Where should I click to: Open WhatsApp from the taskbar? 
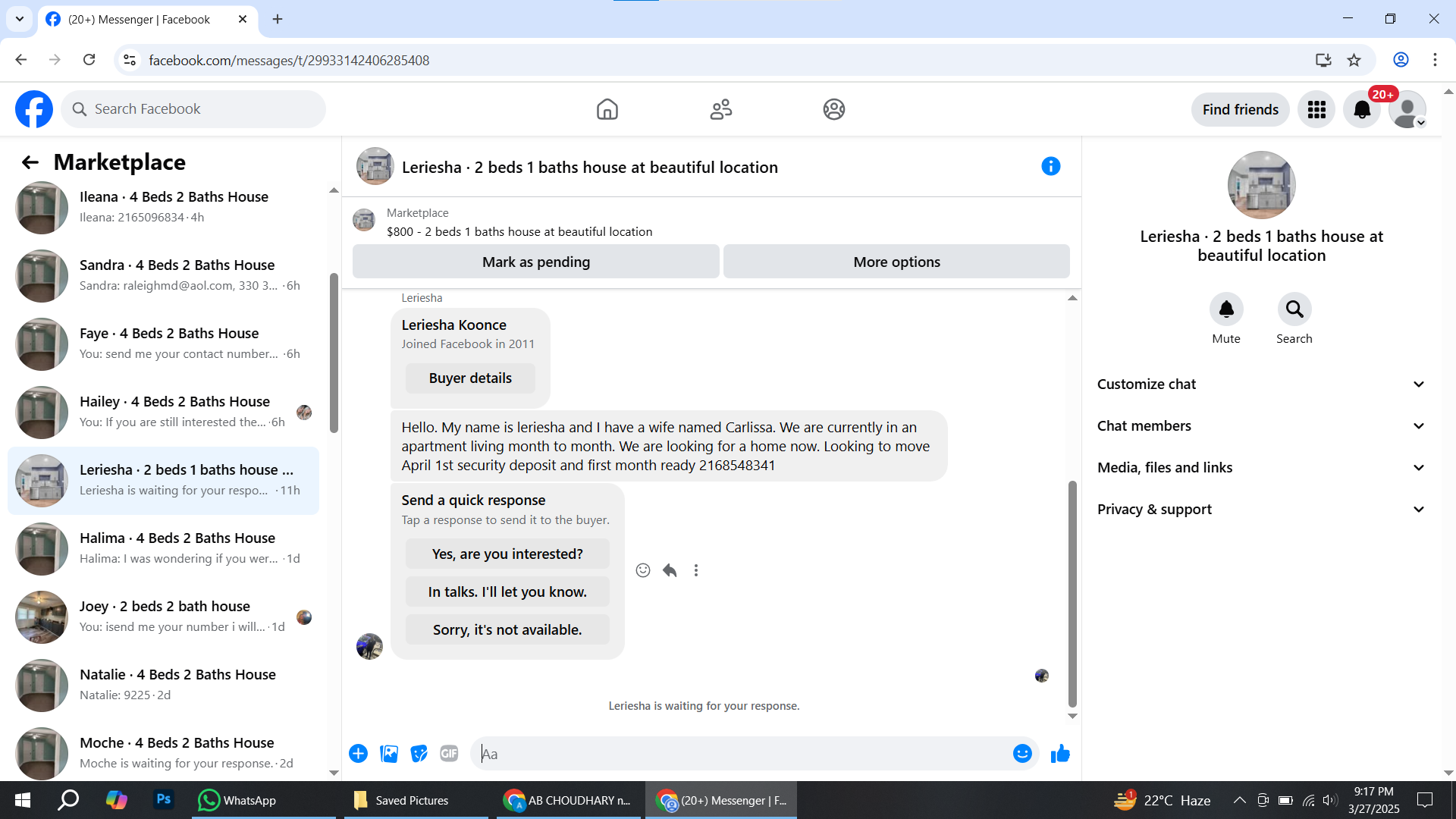pos(265,800)
